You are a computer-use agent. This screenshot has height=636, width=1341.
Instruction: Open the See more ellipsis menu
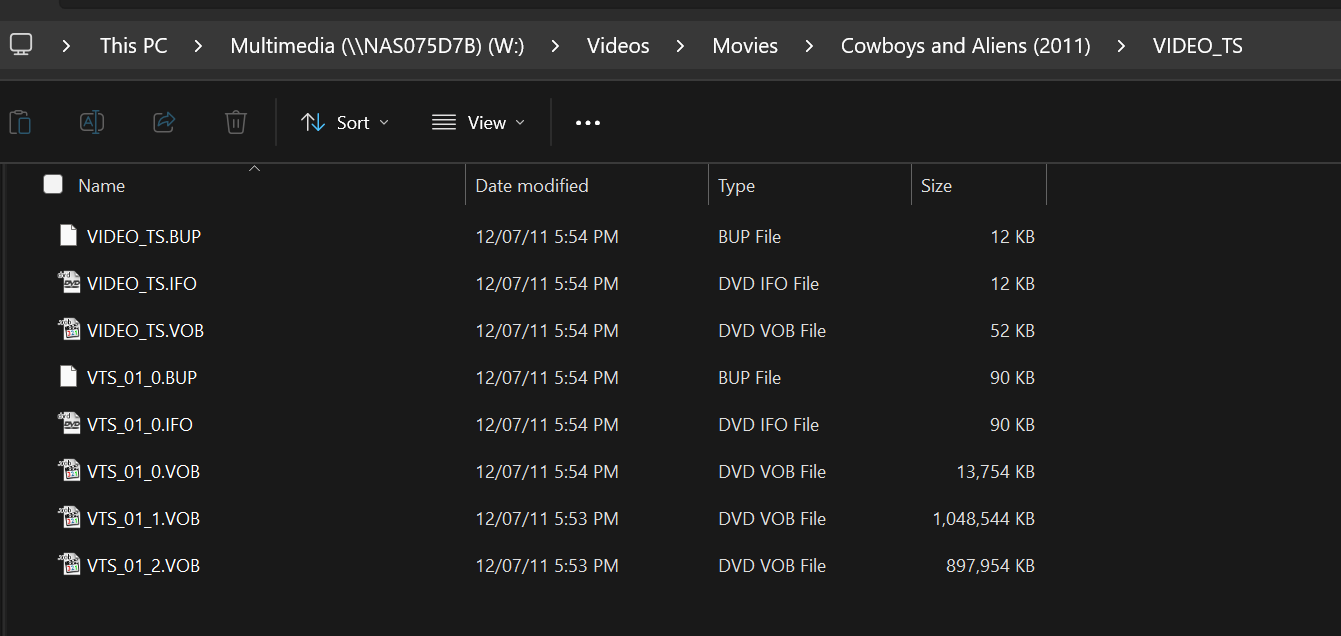[x=587, y=121]
